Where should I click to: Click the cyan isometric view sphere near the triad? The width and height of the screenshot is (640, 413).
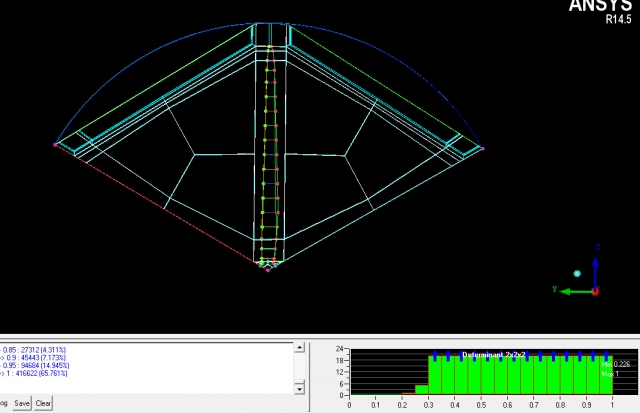(577, 273)
